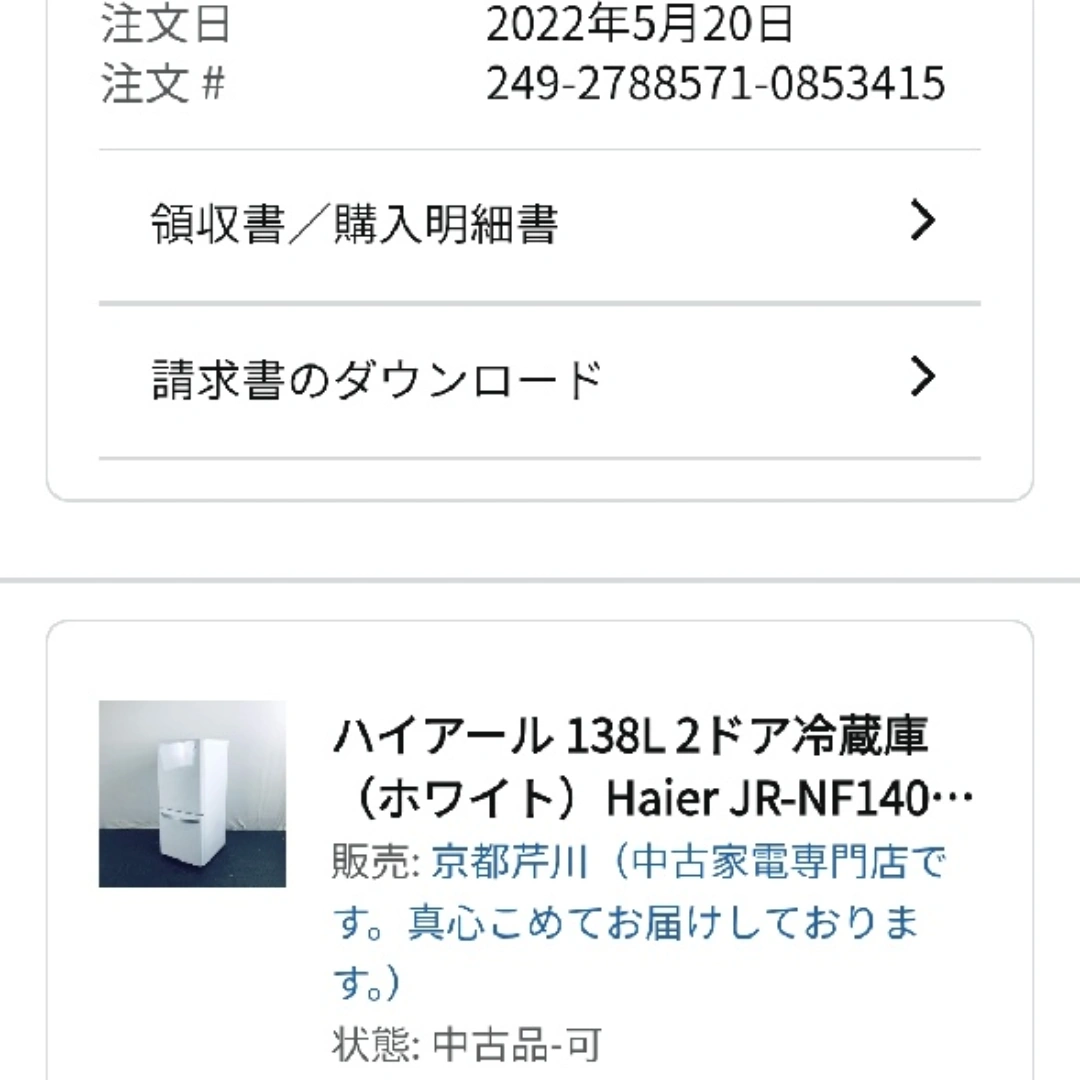Screen dimensions: 1080x1080
Task: Click order number 249-2788571-0853415
Action: tap(715, 83)
